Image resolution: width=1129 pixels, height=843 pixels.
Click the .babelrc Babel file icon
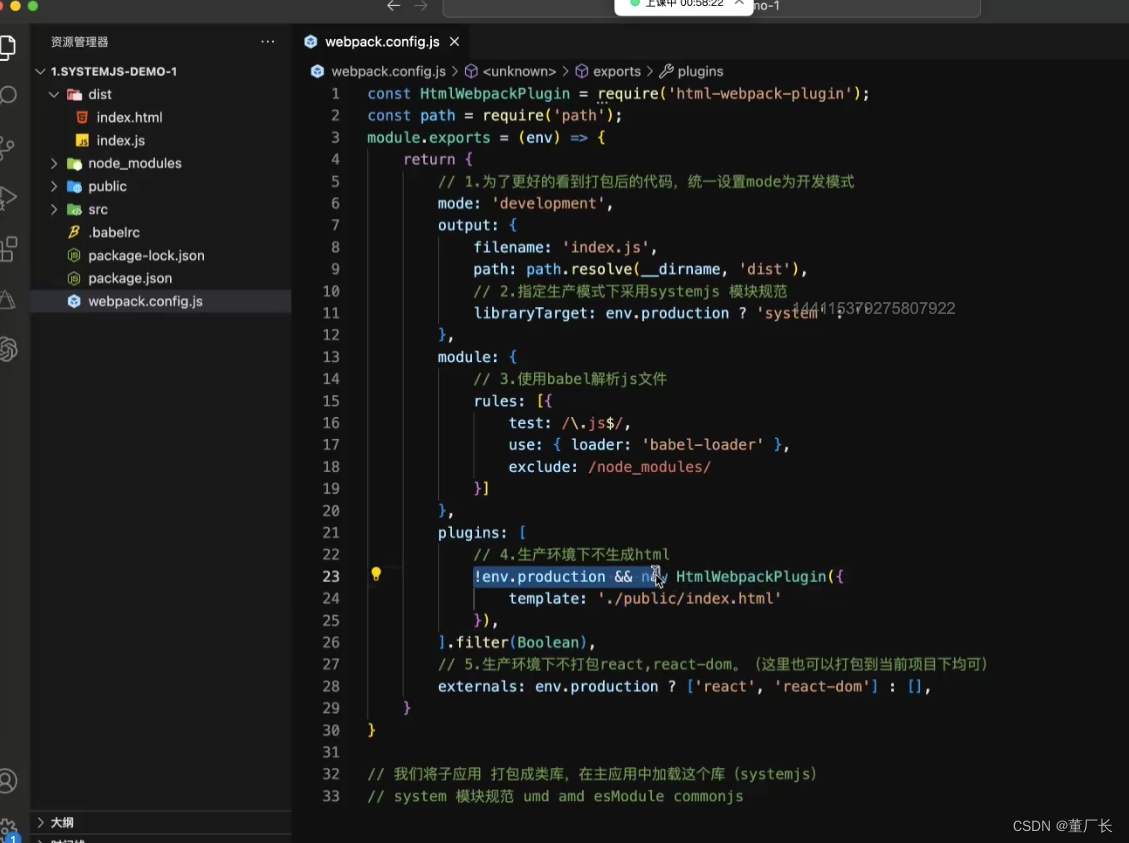73,233
